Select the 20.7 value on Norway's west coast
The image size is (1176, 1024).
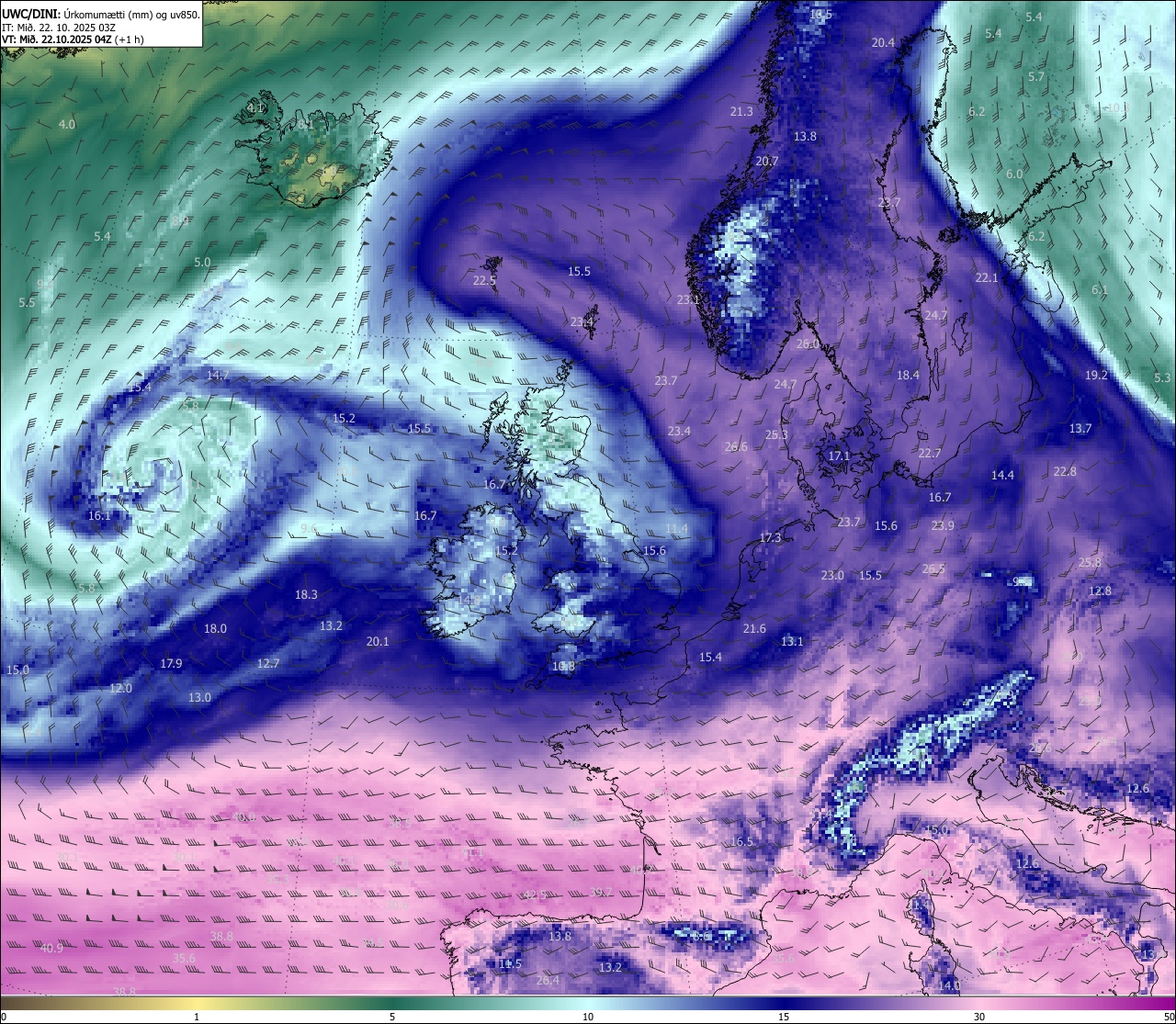pyautogui.click(x=767, y=161)
